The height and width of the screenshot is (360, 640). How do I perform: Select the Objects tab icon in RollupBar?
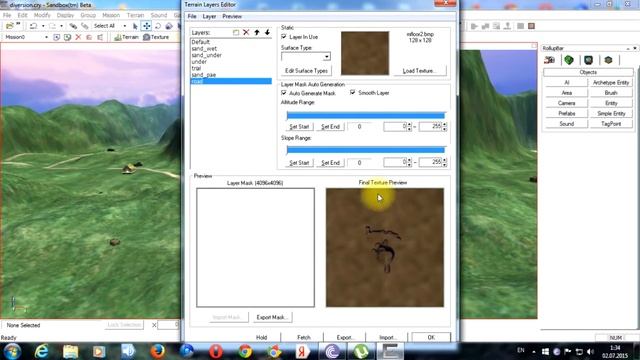[x=549, y=60]
